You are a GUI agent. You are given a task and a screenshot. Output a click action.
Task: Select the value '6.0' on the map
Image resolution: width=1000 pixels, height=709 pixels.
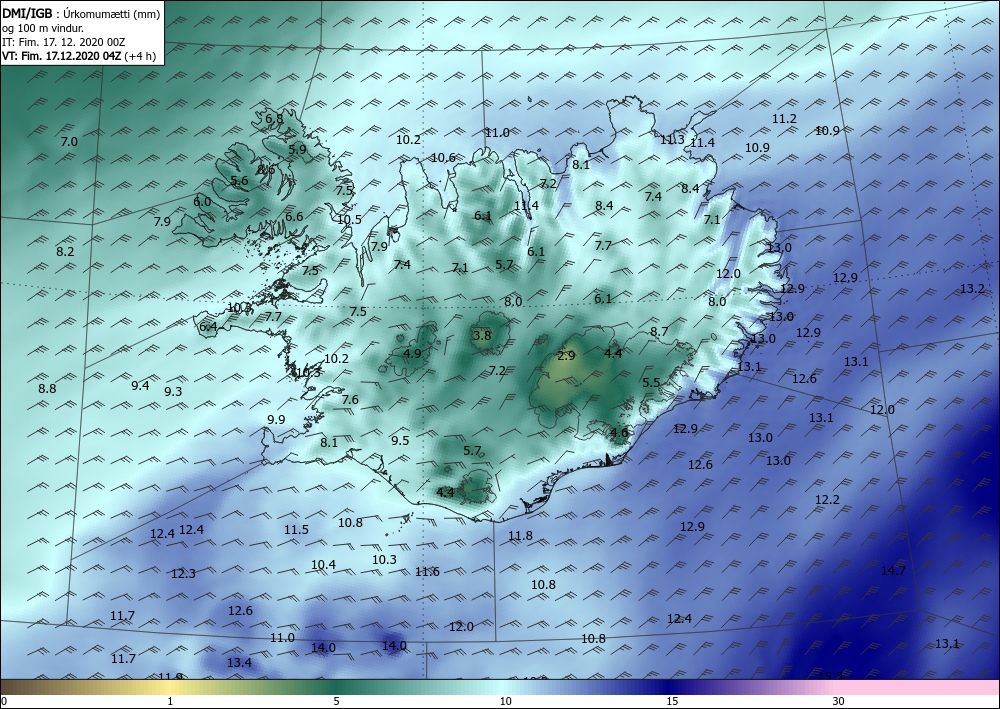pos(202,201)
